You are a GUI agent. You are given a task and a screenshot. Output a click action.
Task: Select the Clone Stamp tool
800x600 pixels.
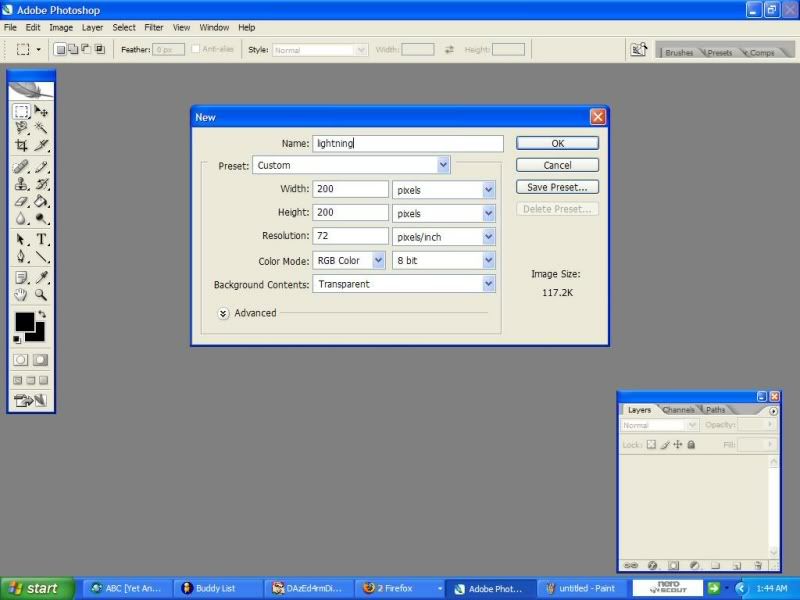point(21,184)
